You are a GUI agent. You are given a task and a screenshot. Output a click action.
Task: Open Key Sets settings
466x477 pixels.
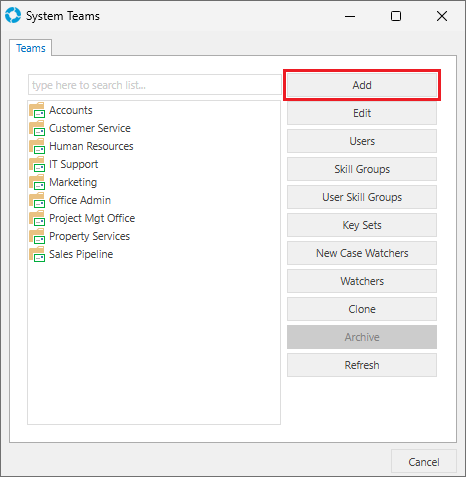362,225
